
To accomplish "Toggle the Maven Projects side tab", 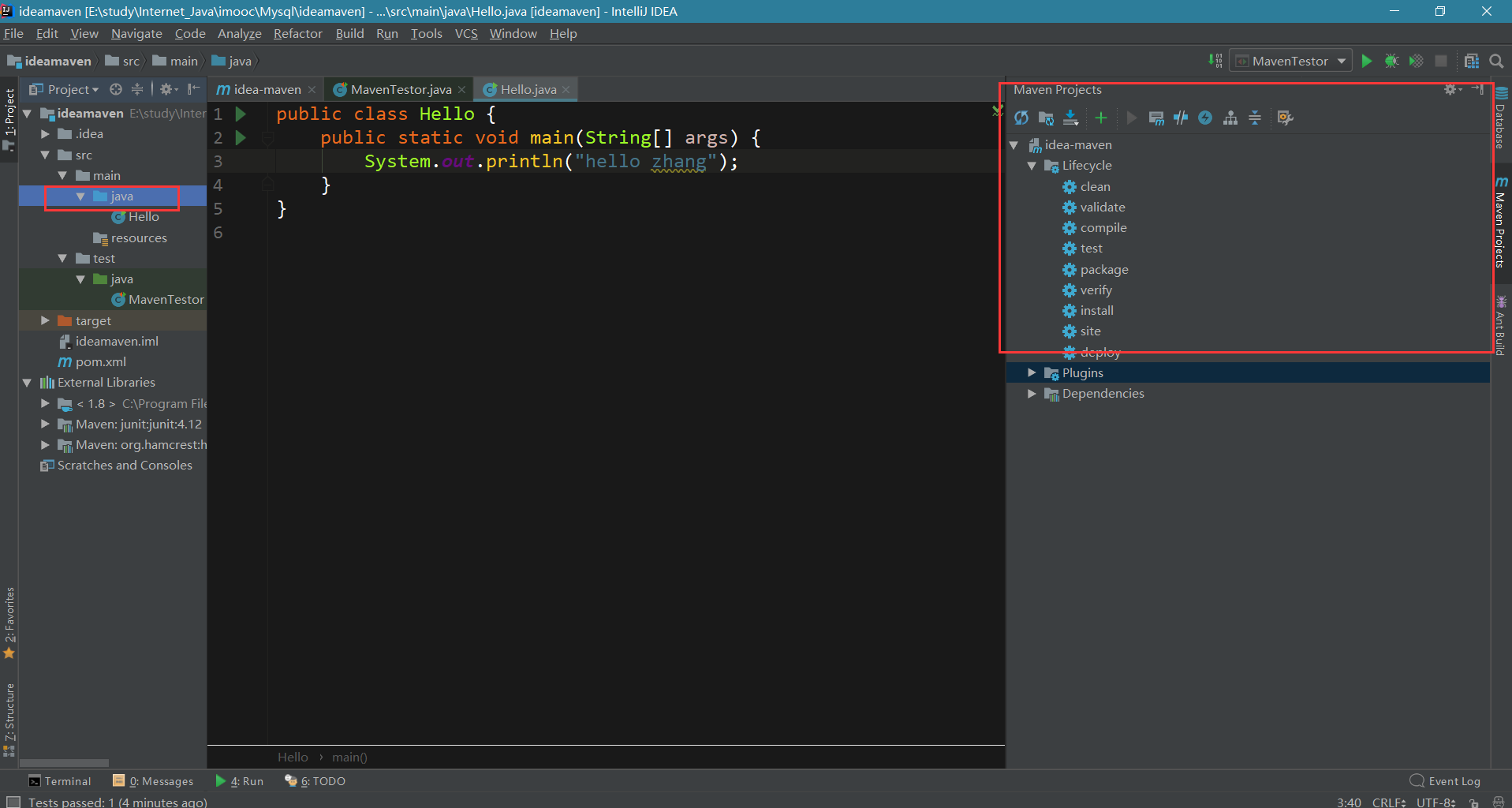I will coord(1500,223).
